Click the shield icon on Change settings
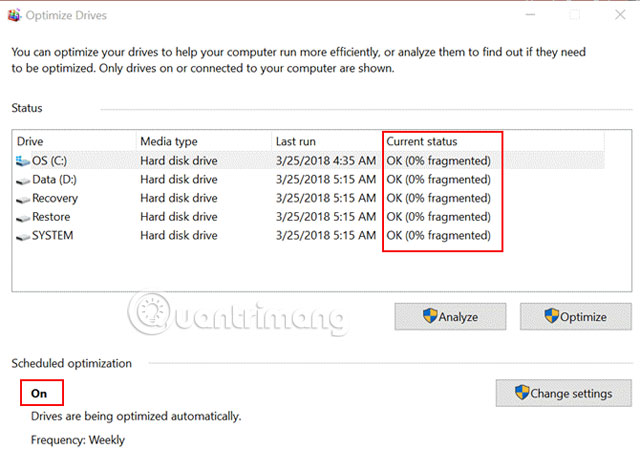This screenshot has height=449, width=640. 521,393
